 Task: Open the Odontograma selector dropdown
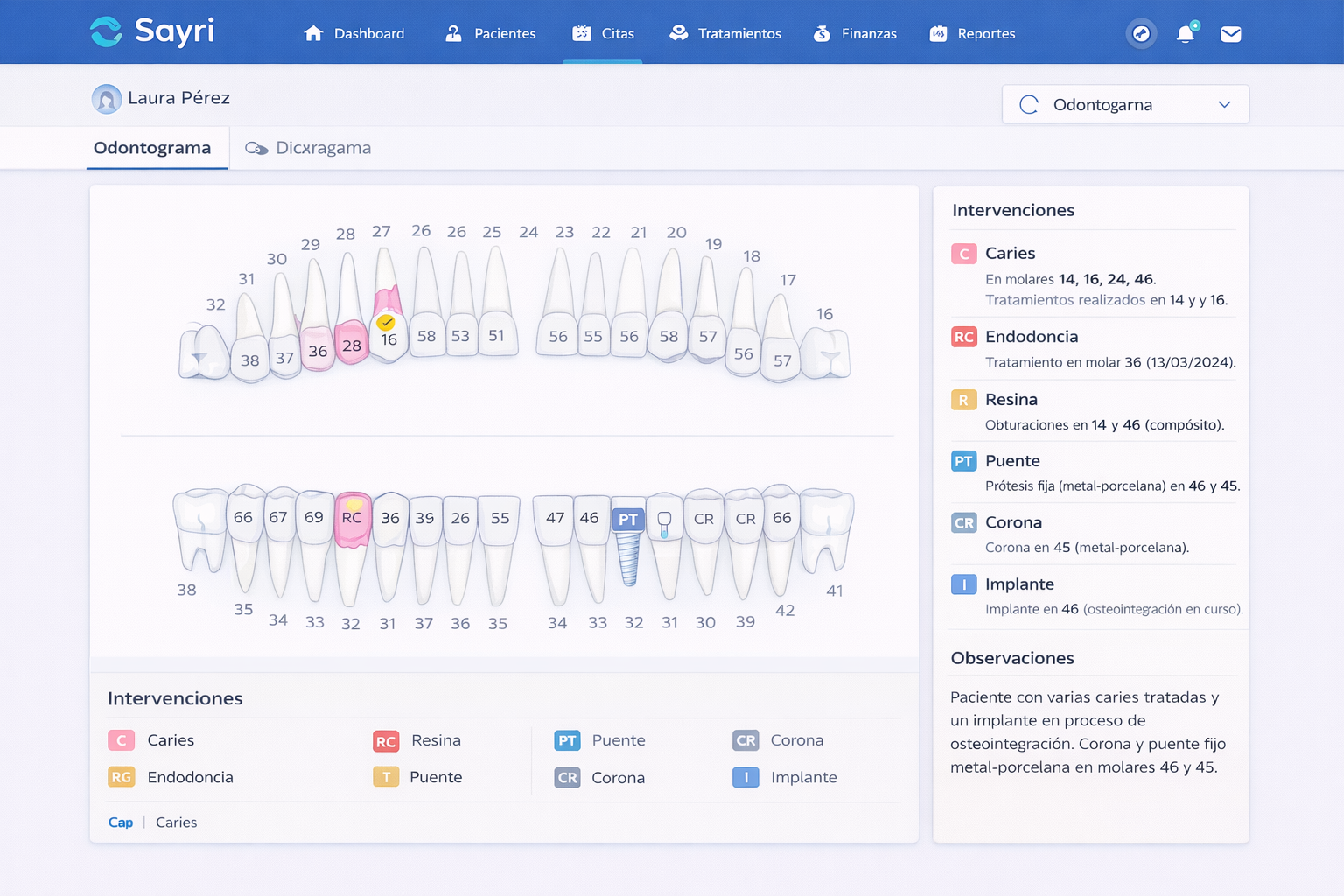(1125, 104)
